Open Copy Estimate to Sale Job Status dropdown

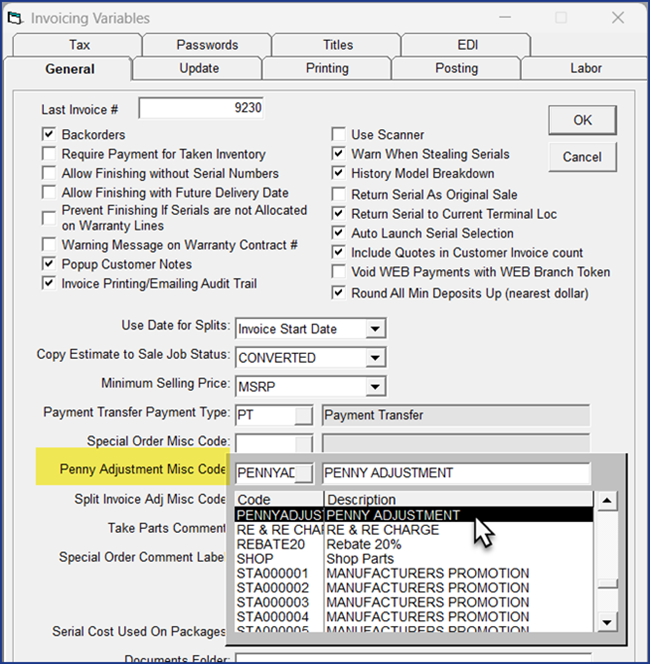tap(375, 357)
